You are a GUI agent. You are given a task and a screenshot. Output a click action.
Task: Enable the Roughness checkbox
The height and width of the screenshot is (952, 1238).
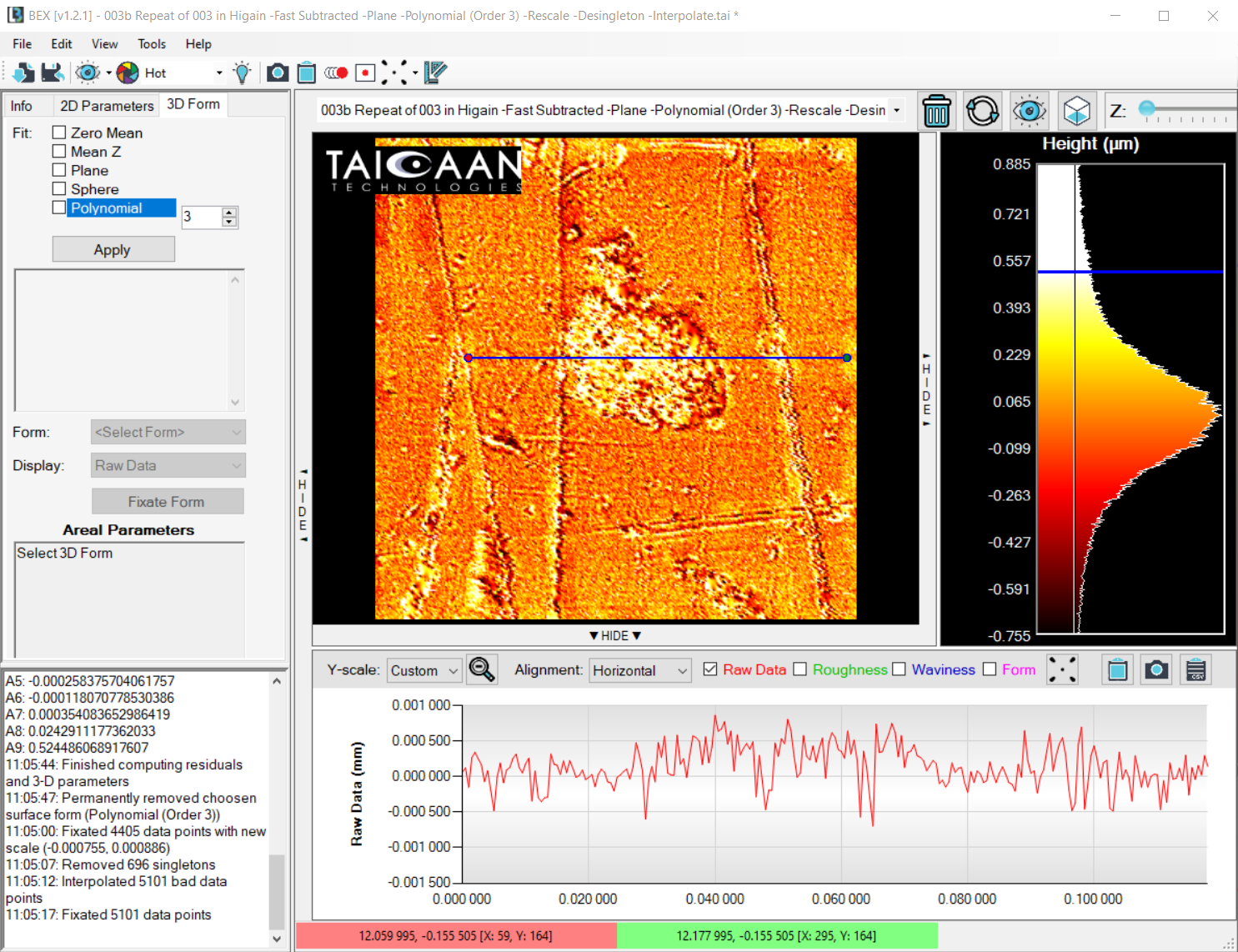(800, 669)
